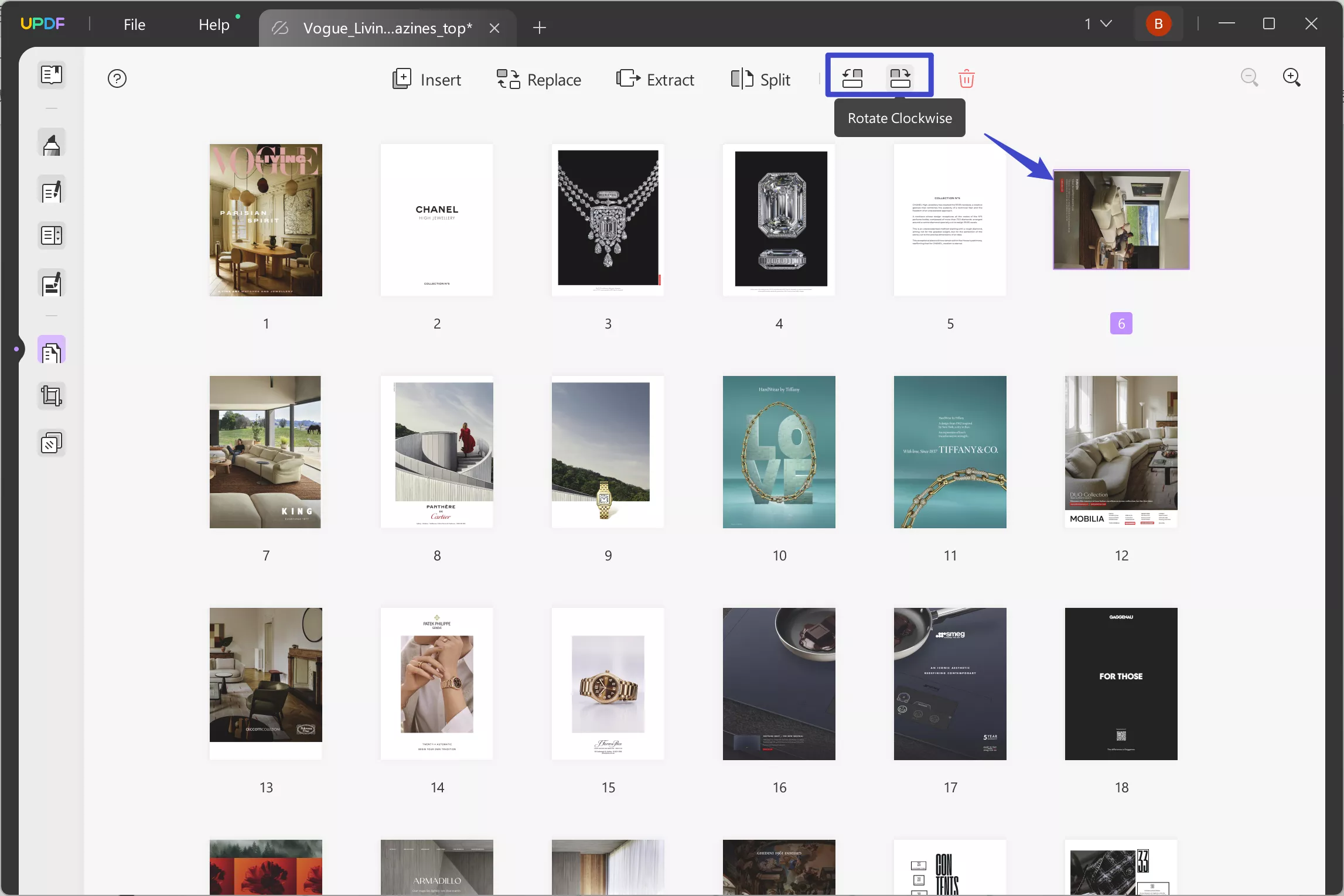Select page 1 Vogue Living cover thumbnail
The width and height of the screenshot is (1344, 896).
coord(266,220)
